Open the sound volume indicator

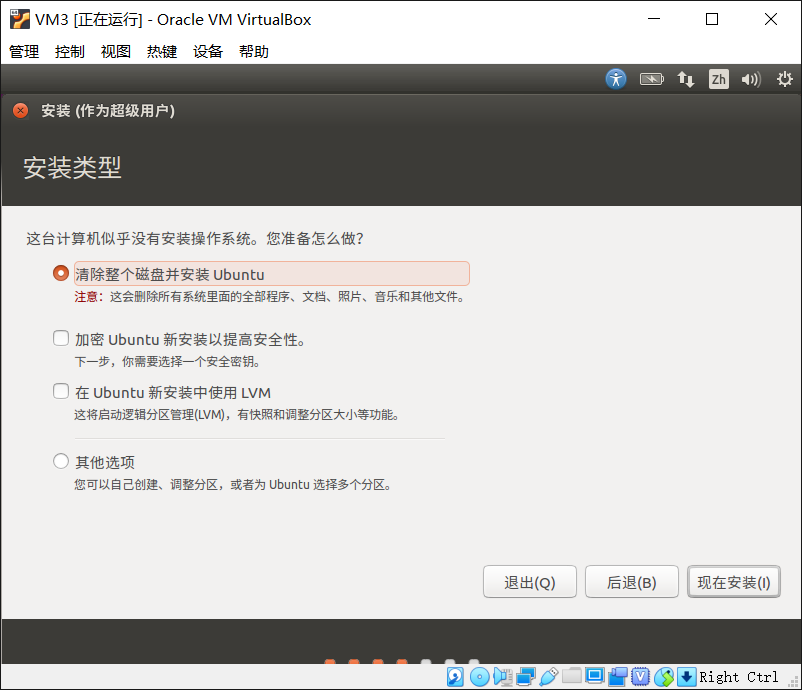tap(751, 79)
